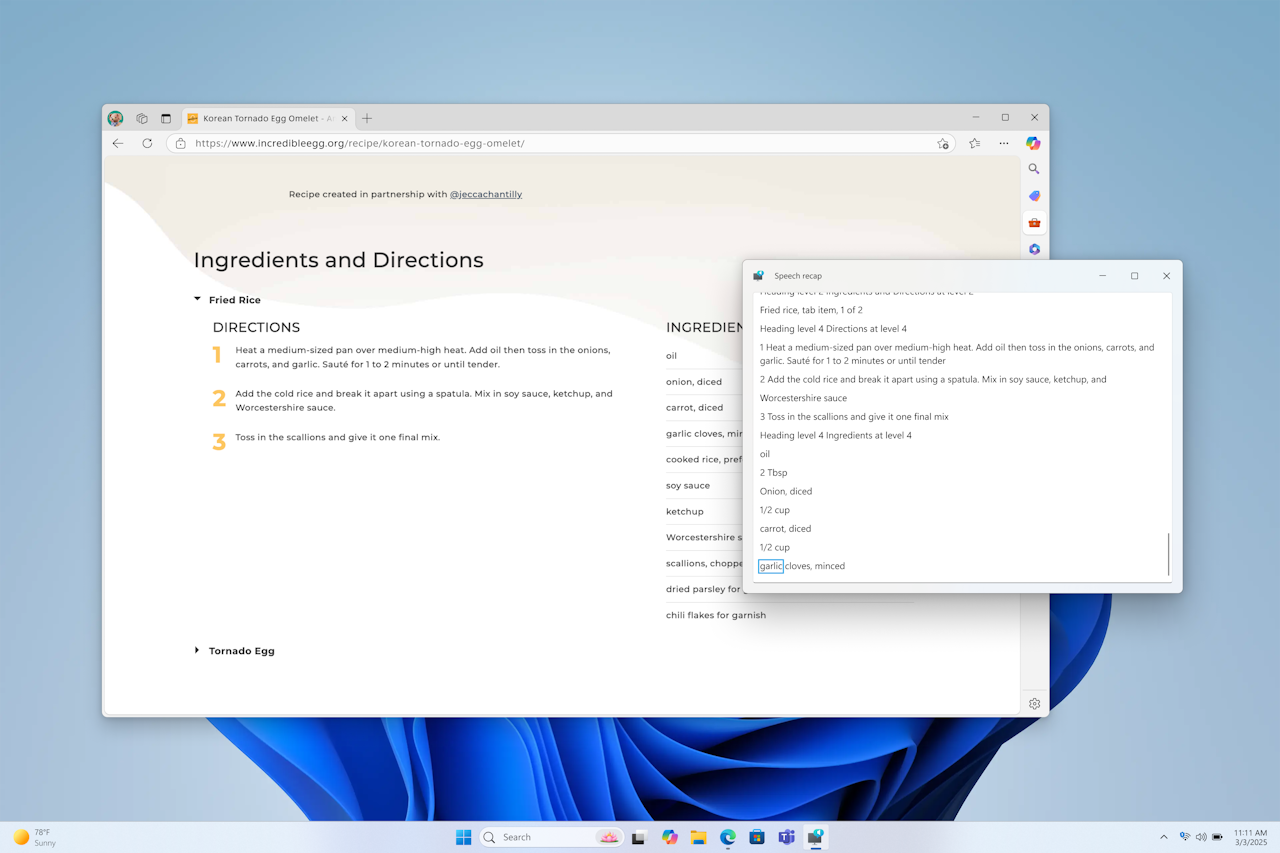Click step 1 'Heat a medium-sized pan' on the web page

pos(423,357)
